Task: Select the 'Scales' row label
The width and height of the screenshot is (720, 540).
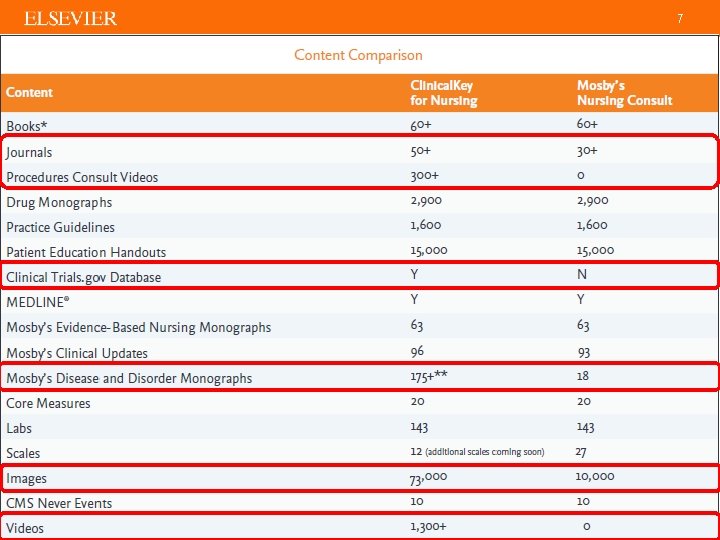Action: (23, 453)
